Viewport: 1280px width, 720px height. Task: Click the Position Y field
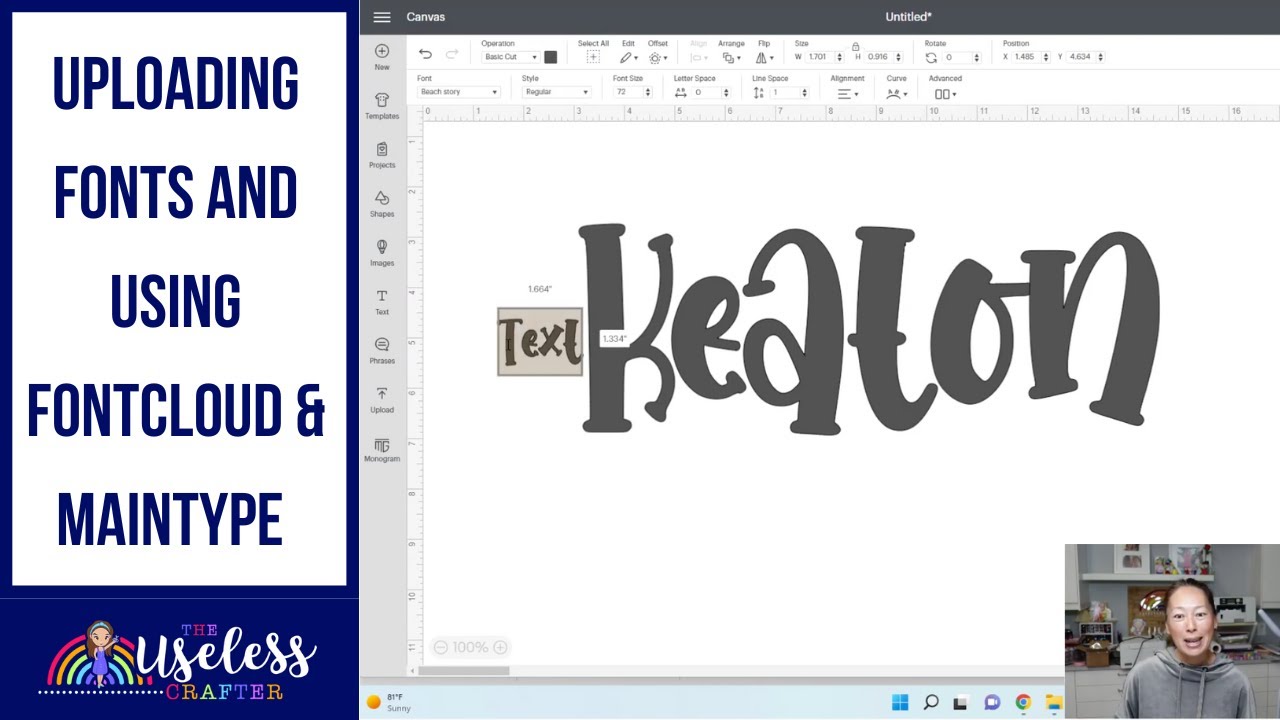tap(1085, 57)
